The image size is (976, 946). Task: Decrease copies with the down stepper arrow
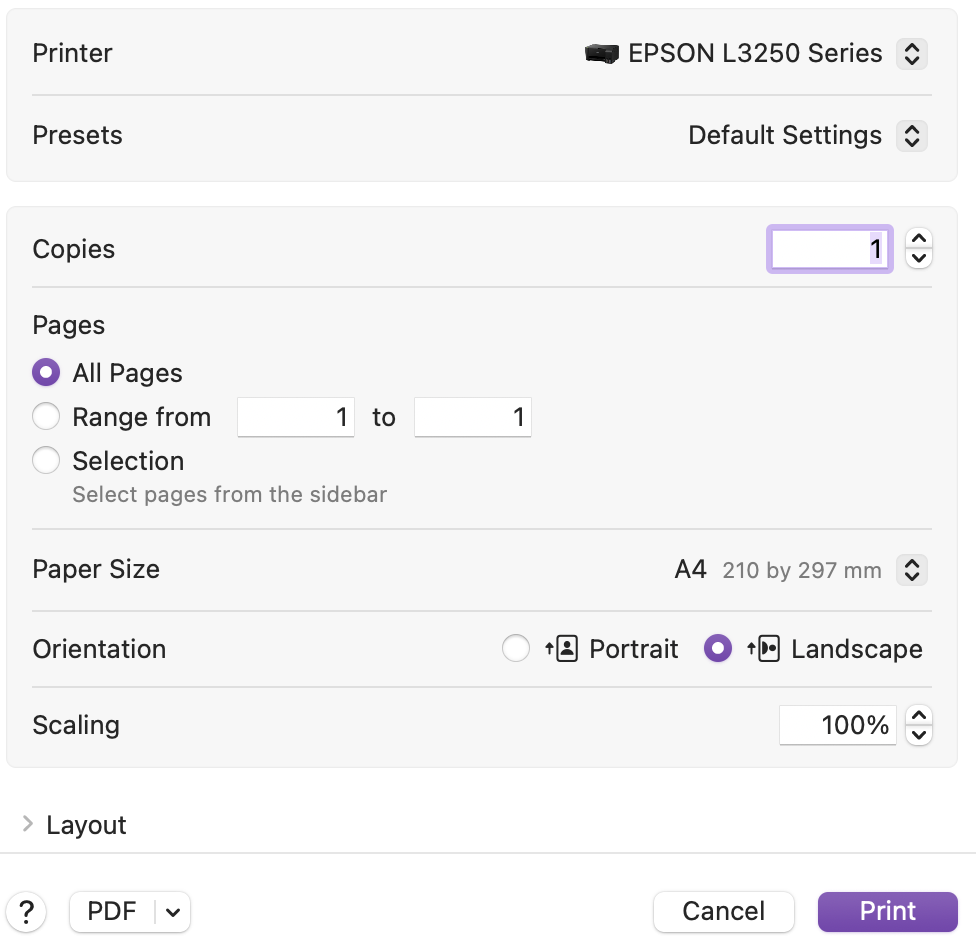(x=918, y=259)
